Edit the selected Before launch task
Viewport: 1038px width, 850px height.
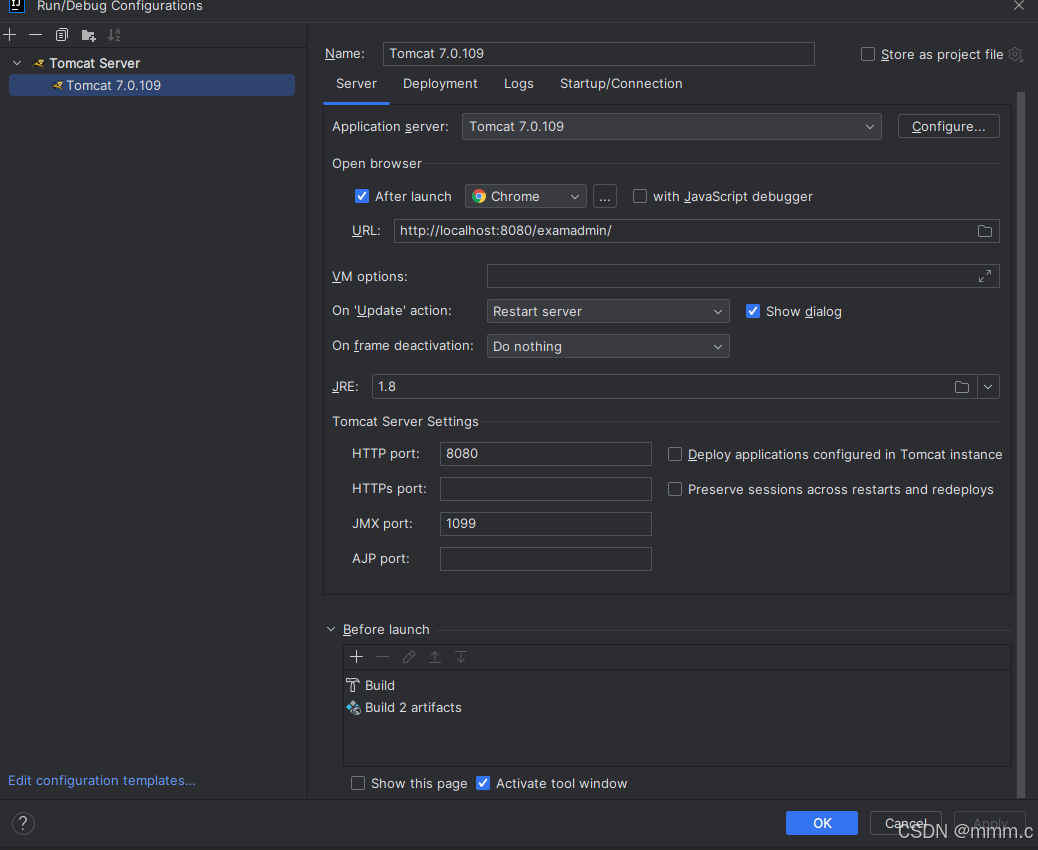409,657
